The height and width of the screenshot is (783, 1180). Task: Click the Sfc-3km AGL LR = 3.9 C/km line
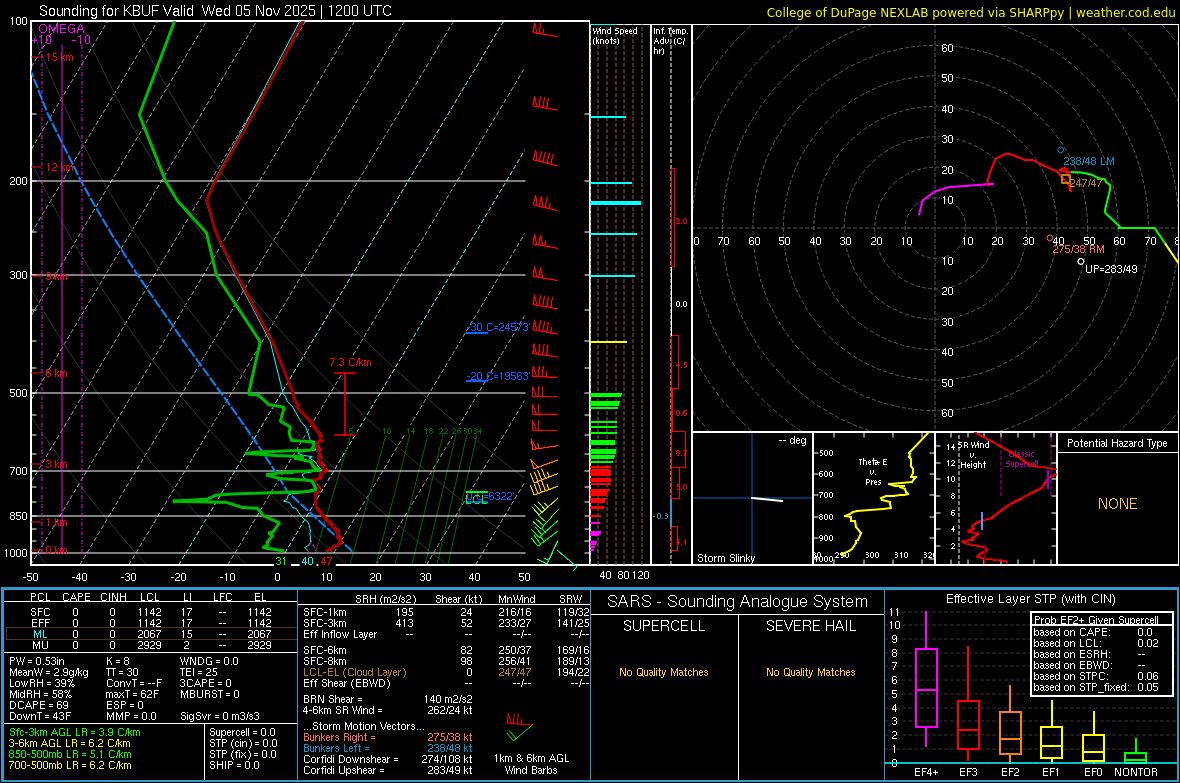[75, 732]
